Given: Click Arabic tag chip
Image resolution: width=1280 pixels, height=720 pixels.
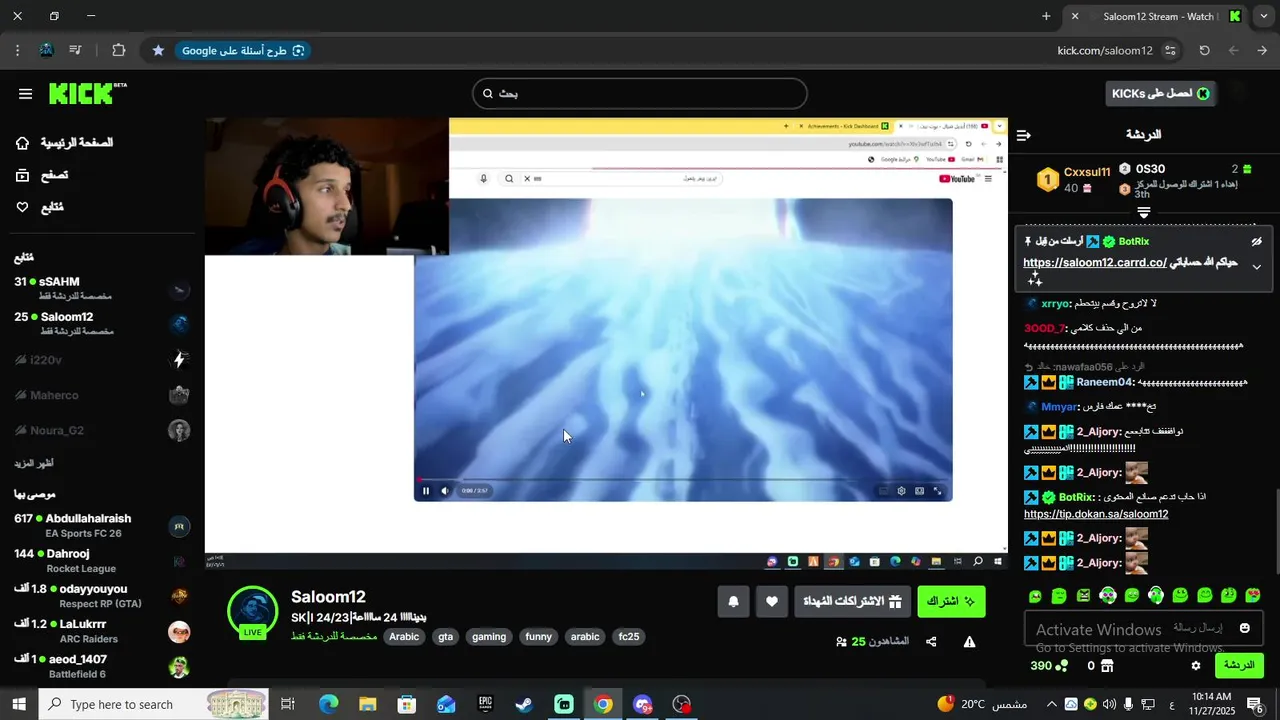Looking at the screenshot, I should [404, 637].
